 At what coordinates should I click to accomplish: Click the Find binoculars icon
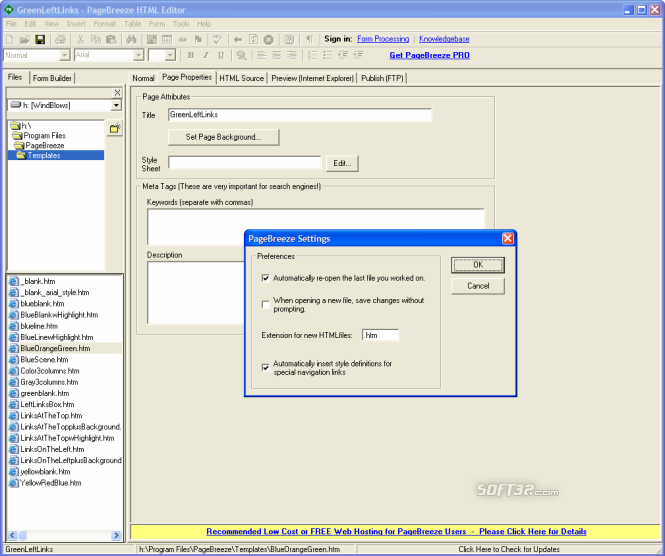131,39
